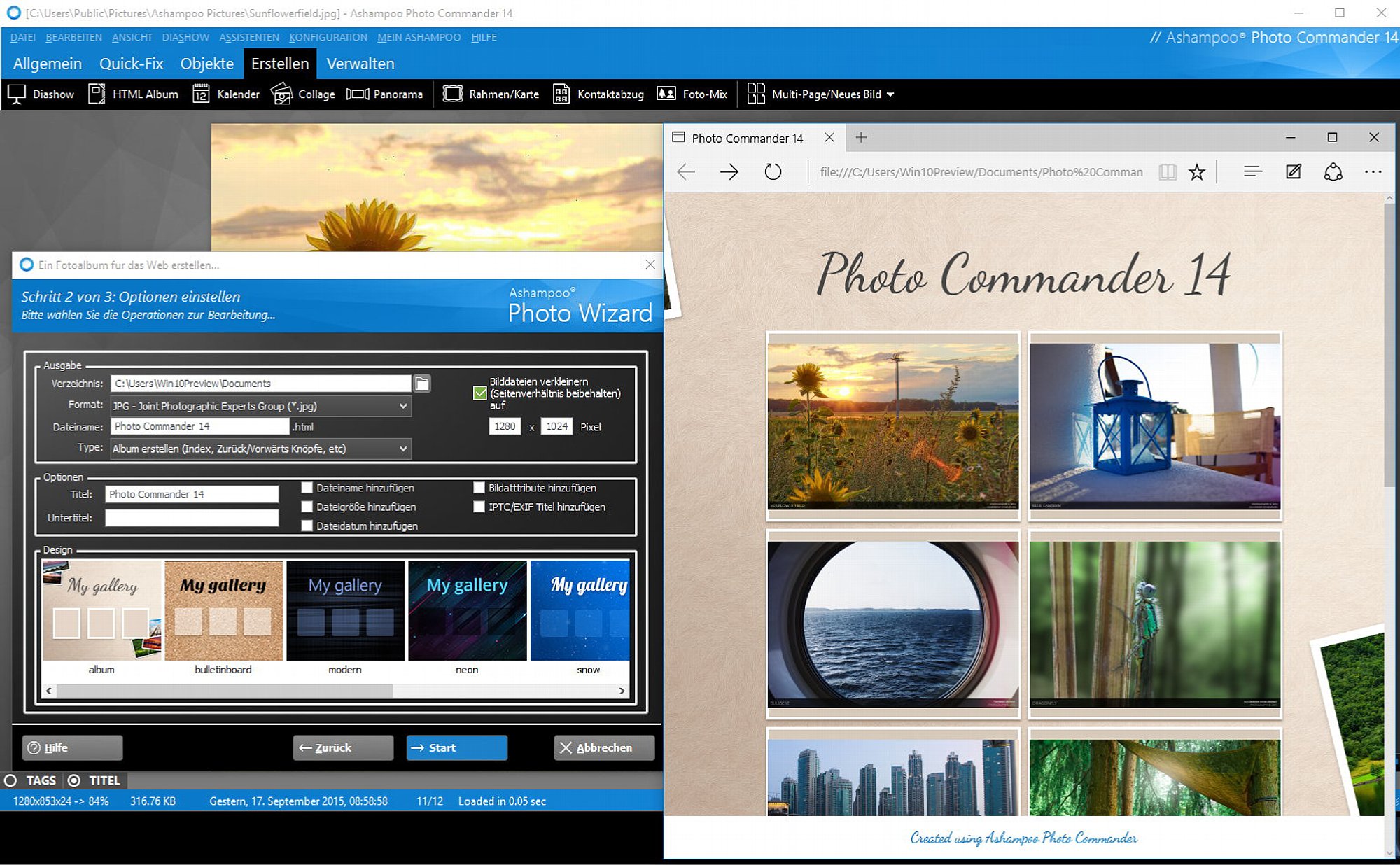This screenshot has height=865, width=1400.
Task: Open the Type album dropdown
Action: (261, 449)
